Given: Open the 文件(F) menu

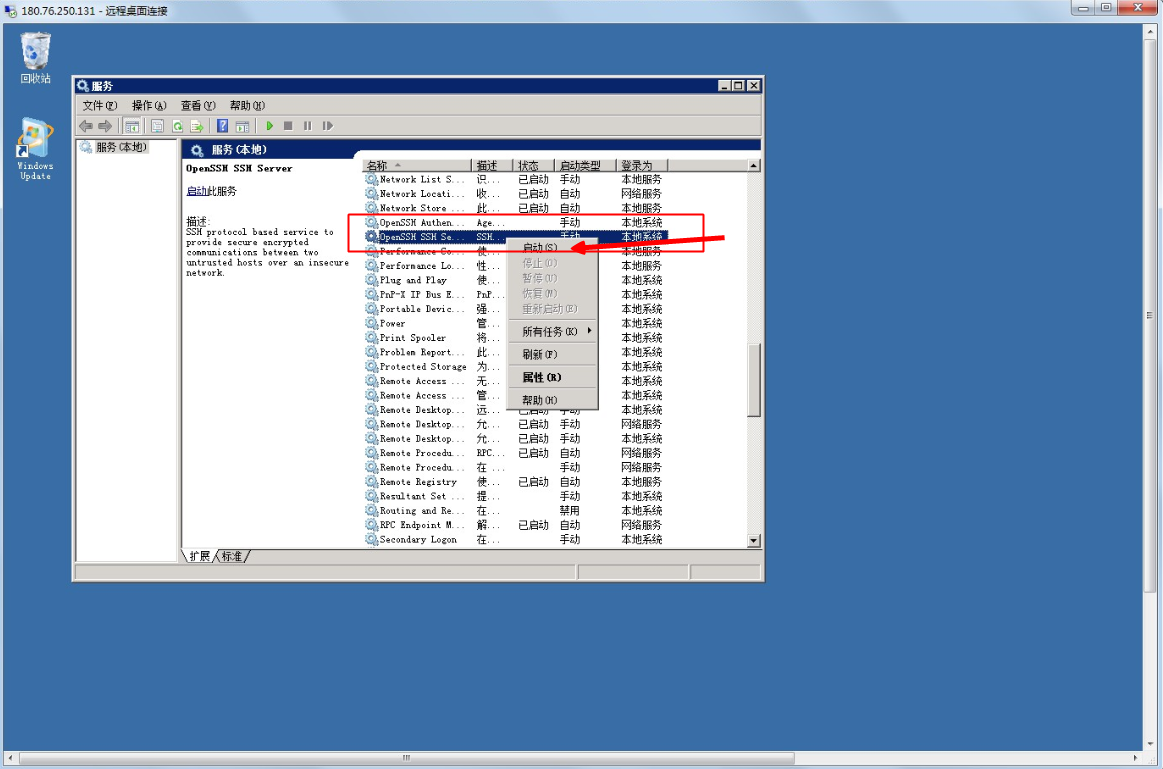Looking at the screenshot, I should (99, 105).
